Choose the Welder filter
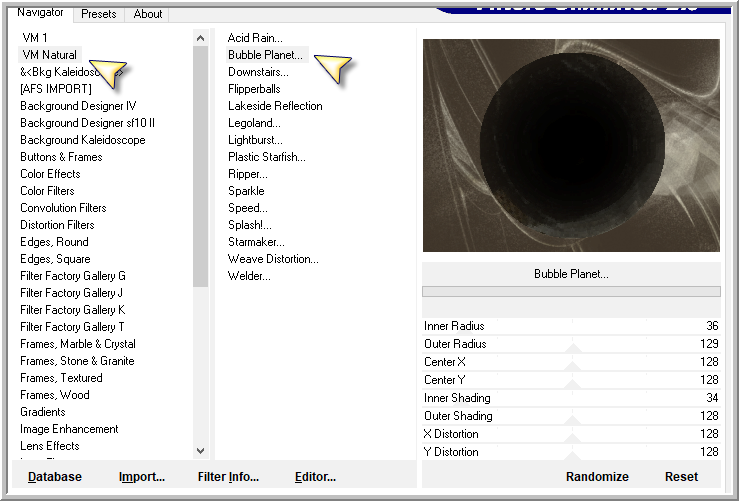Screen dimensions: 739x501 click(249, 276)
